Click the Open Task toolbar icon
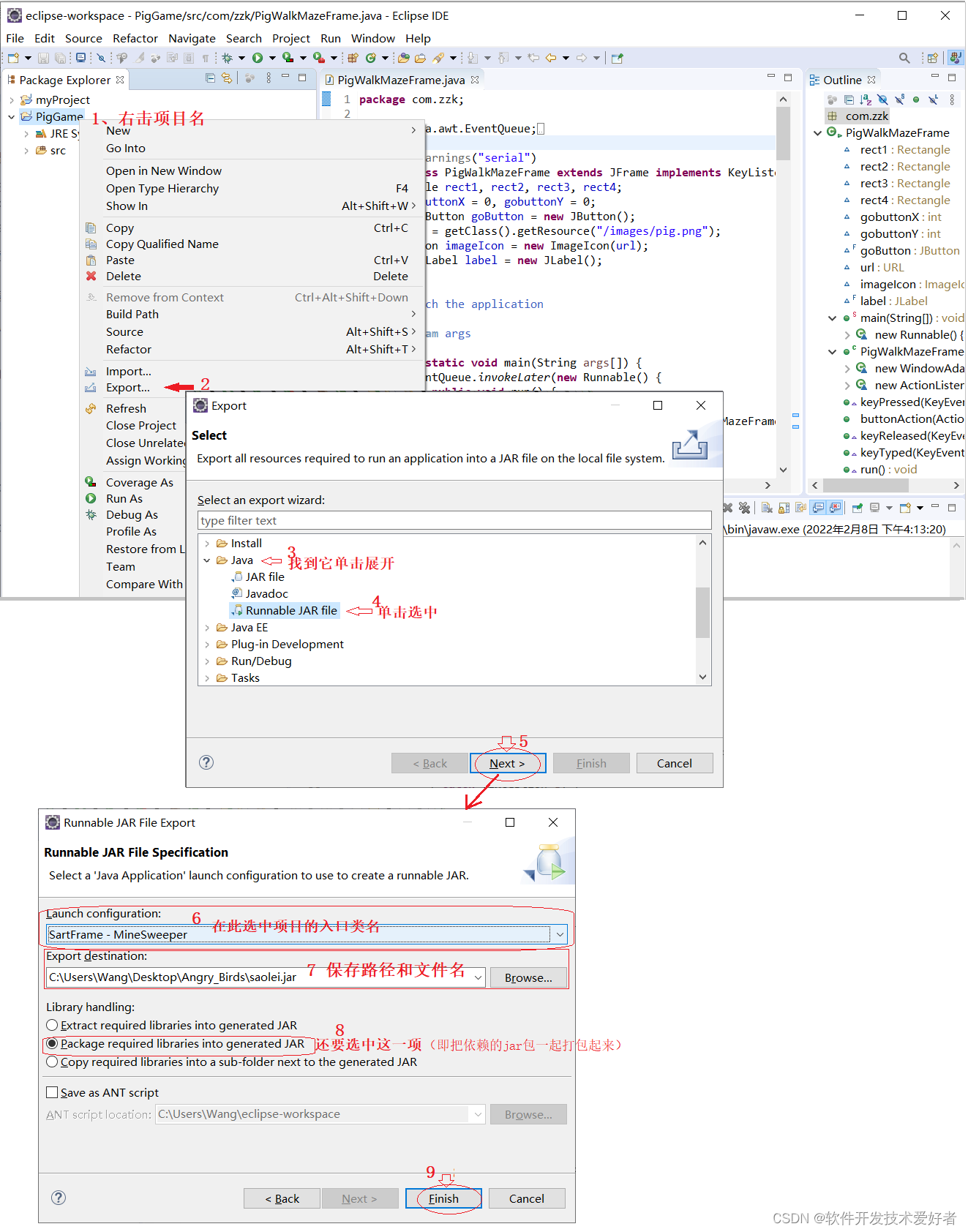Viewport: 968px width, 1232px height. point(421,58)
